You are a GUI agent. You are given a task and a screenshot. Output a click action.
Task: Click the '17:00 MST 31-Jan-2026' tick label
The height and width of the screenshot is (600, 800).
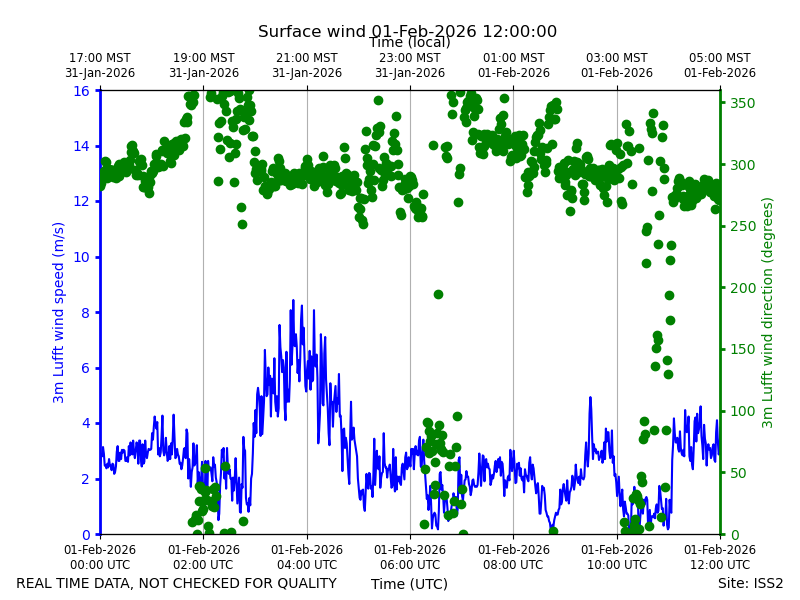coord(100,65)
